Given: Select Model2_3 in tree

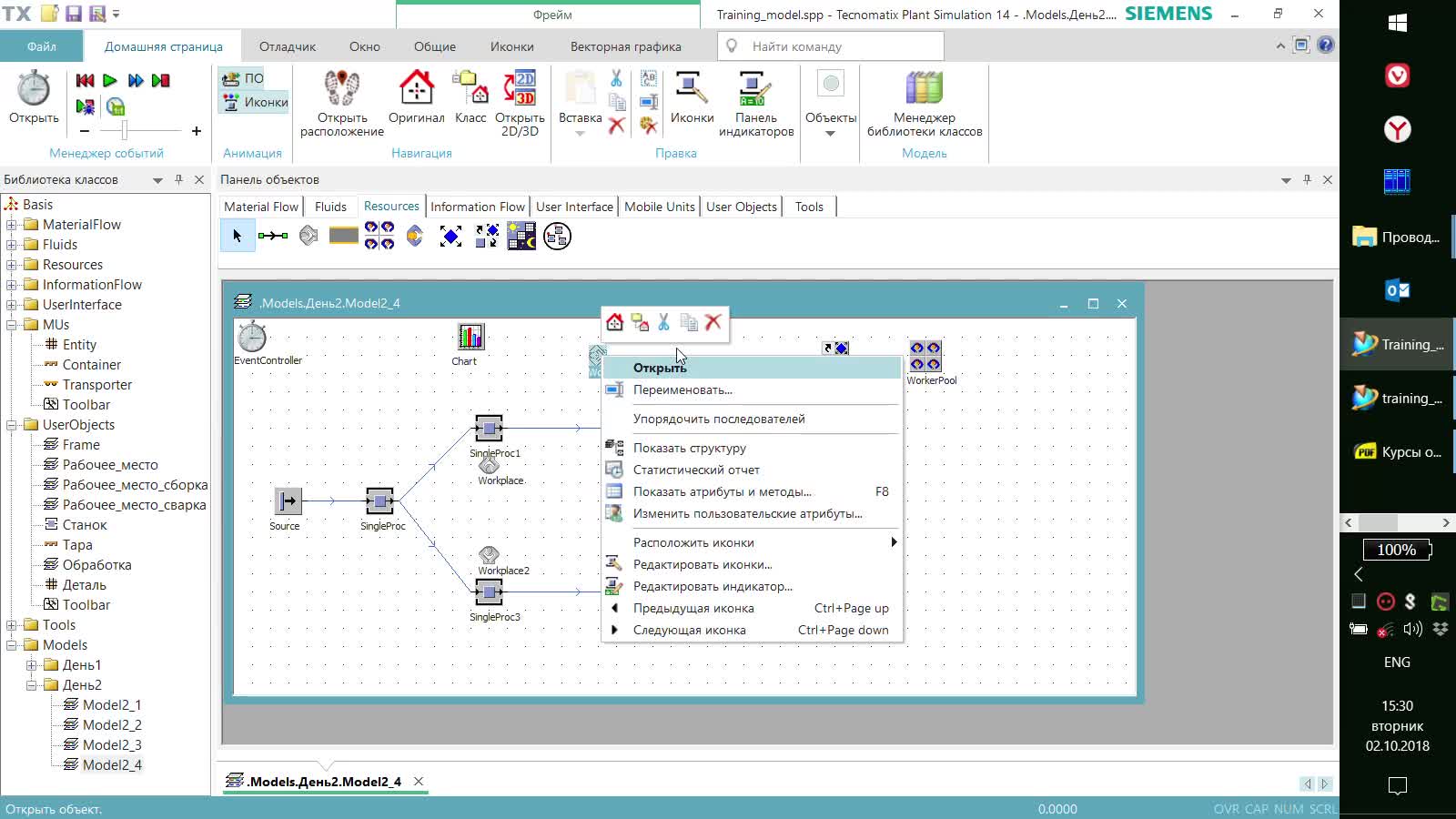Looking at the screenshot, I should point(112,745).
